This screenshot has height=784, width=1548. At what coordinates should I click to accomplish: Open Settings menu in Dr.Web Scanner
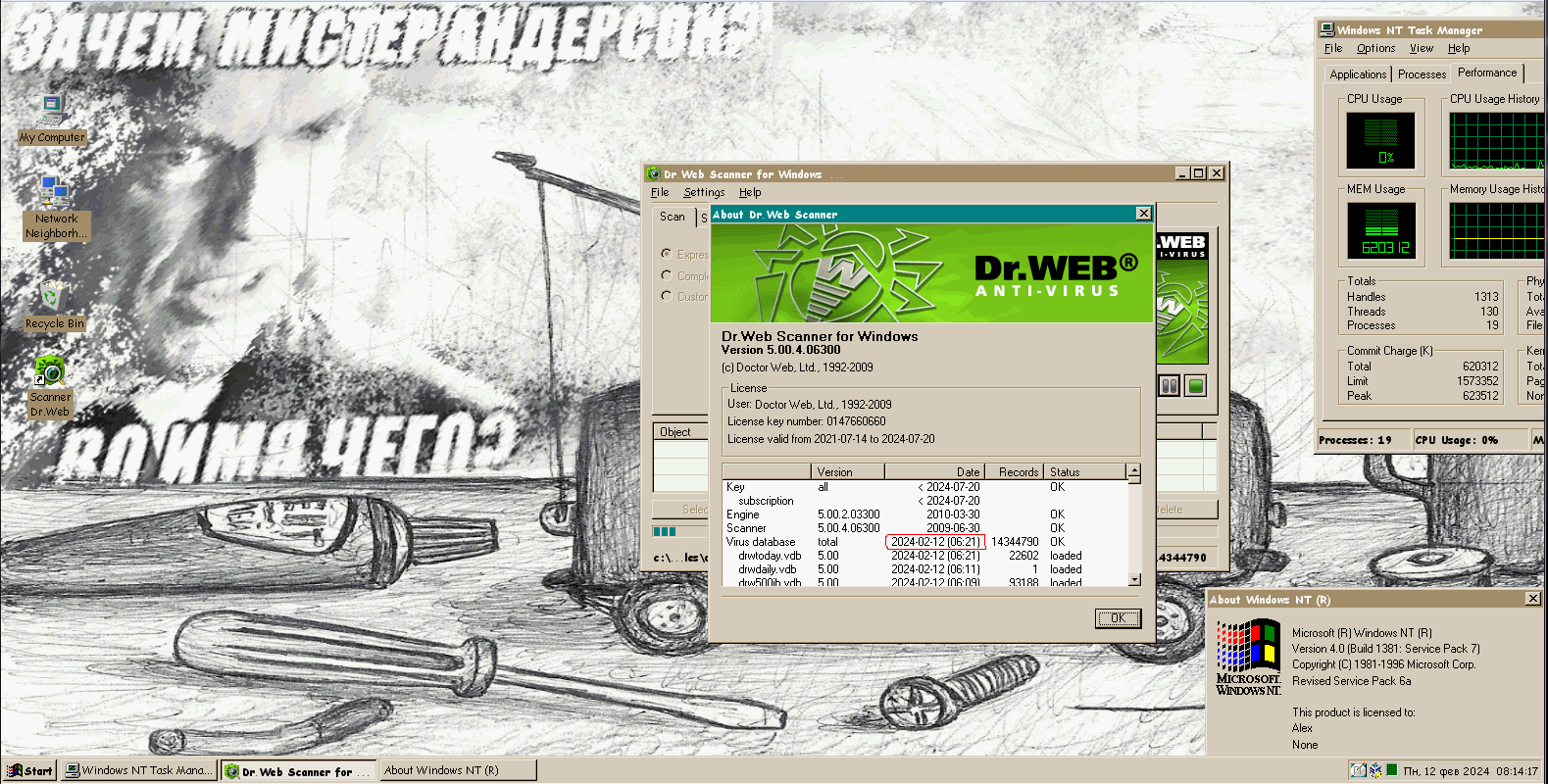pos(704,193)
